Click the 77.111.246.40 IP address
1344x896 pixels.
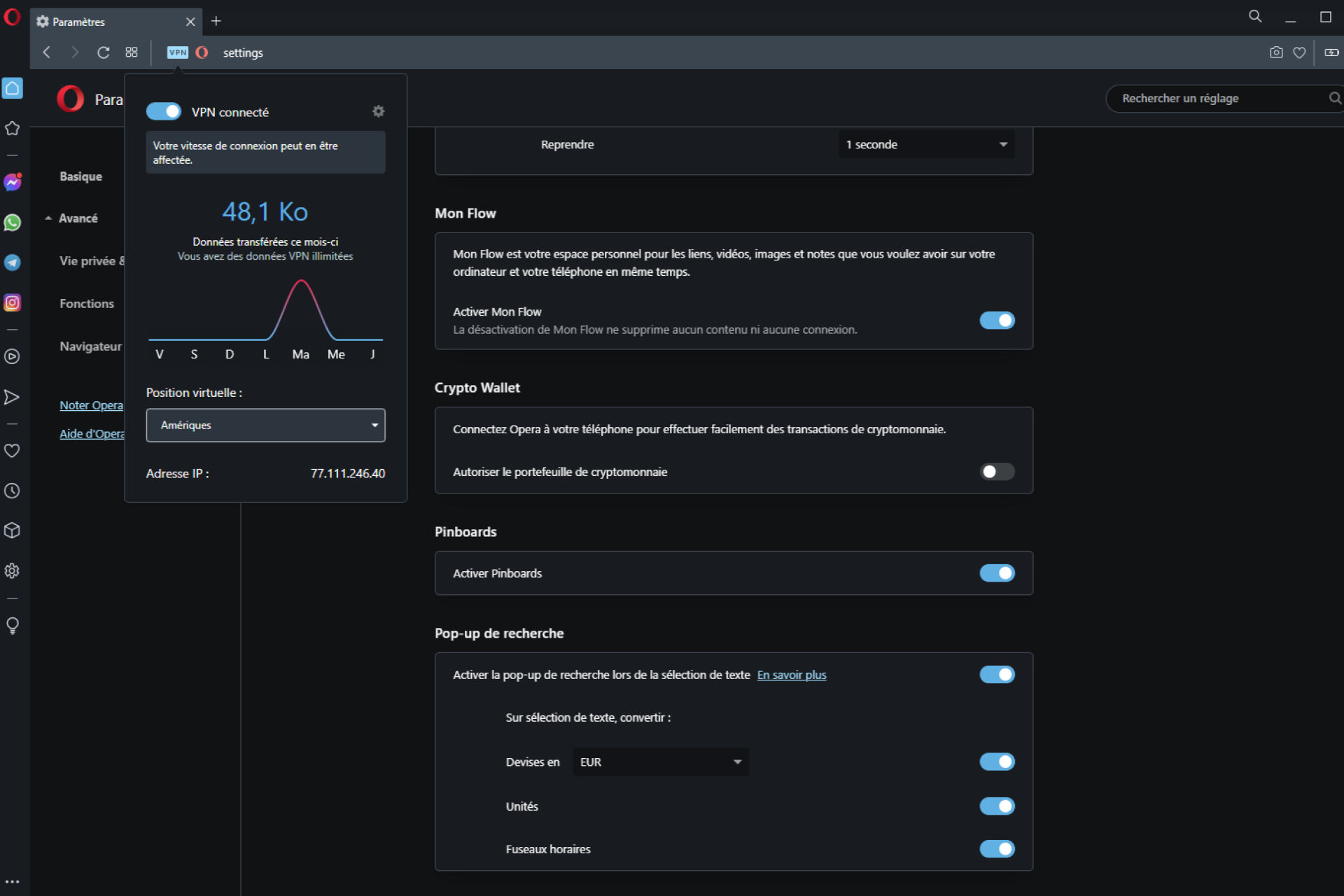coord(348,474)
